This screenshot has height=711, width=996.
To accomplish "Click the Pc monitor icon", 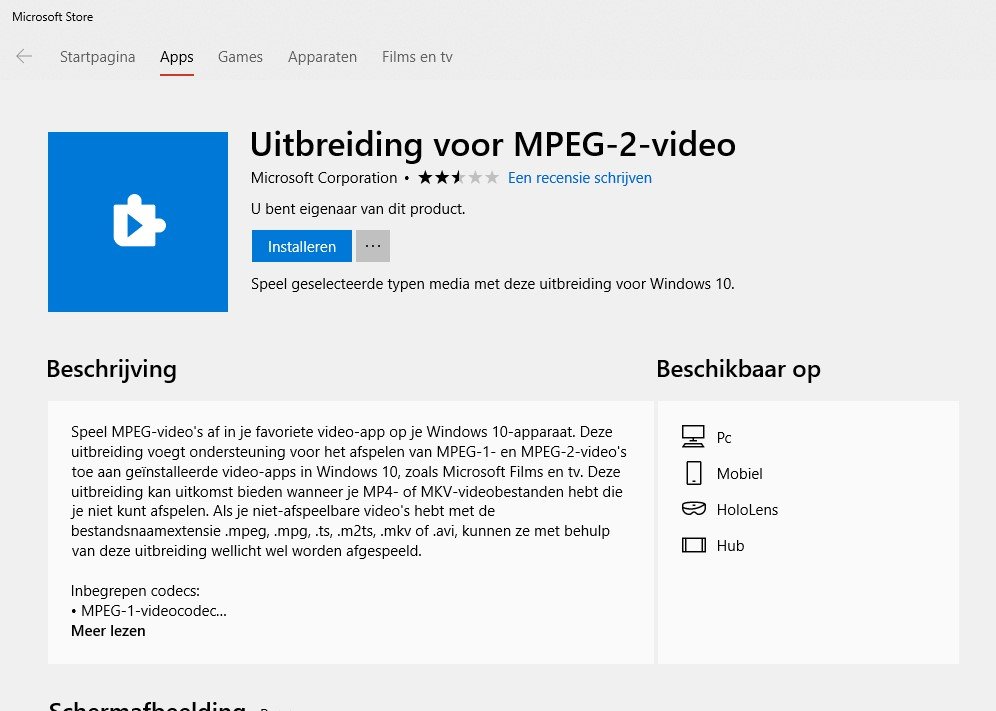I will tap(693, 437).
